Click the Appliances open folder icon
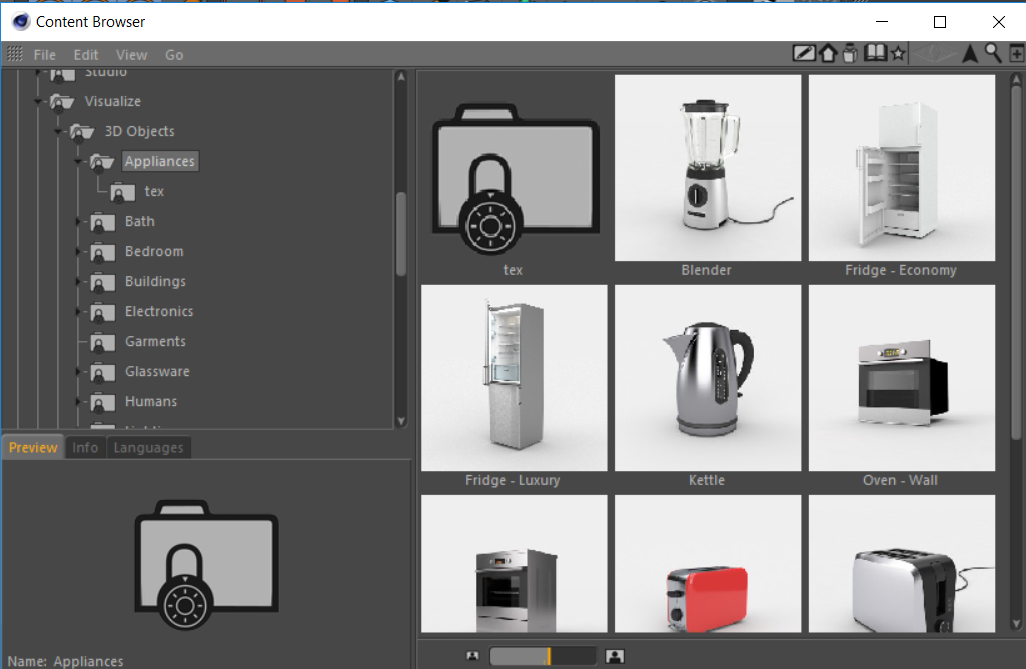 (x=102, y=162)
